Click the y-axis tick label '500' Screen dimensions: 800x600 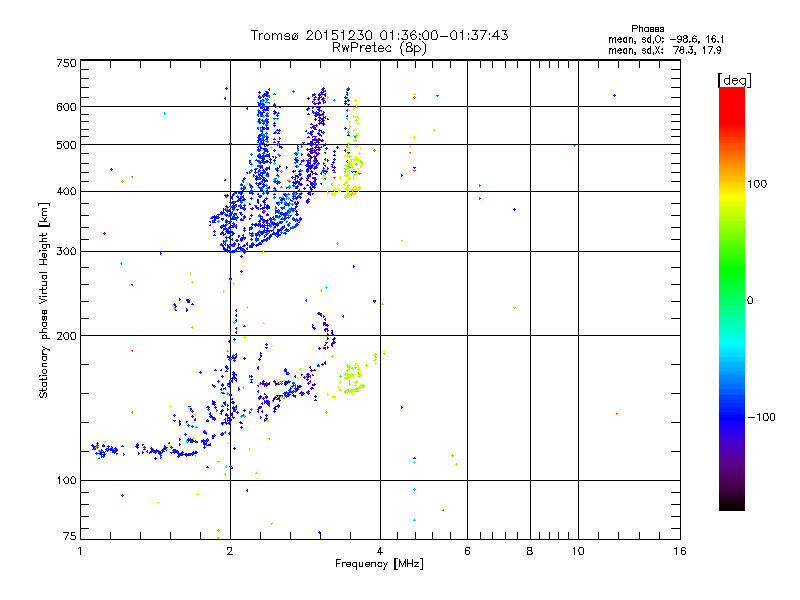[x=66, y=145]
